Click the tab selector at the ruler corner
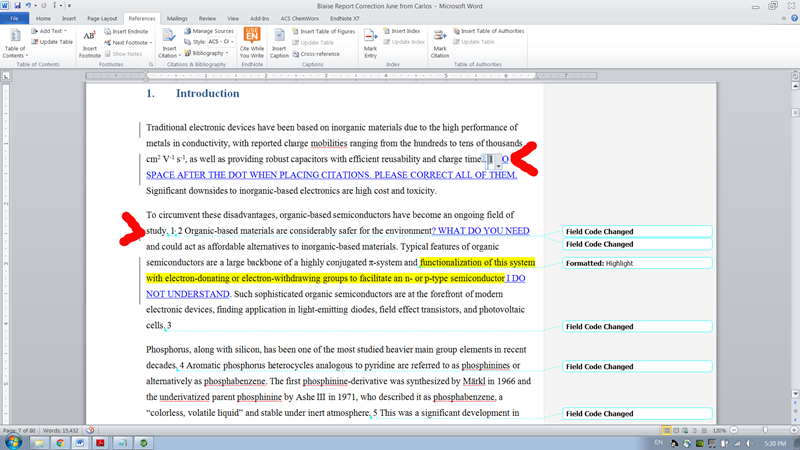 click(x=6, y=76)
